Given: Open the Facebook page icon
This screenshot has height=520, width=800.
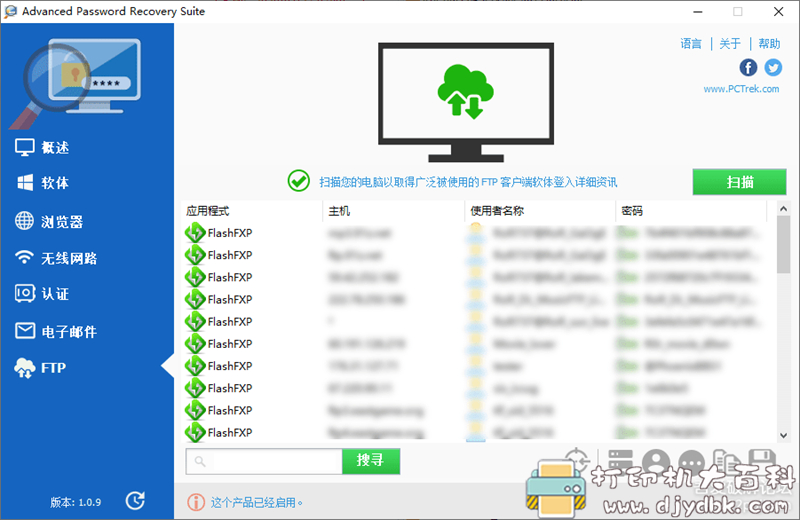Looking at the screenshot, I should coord(748,67).
